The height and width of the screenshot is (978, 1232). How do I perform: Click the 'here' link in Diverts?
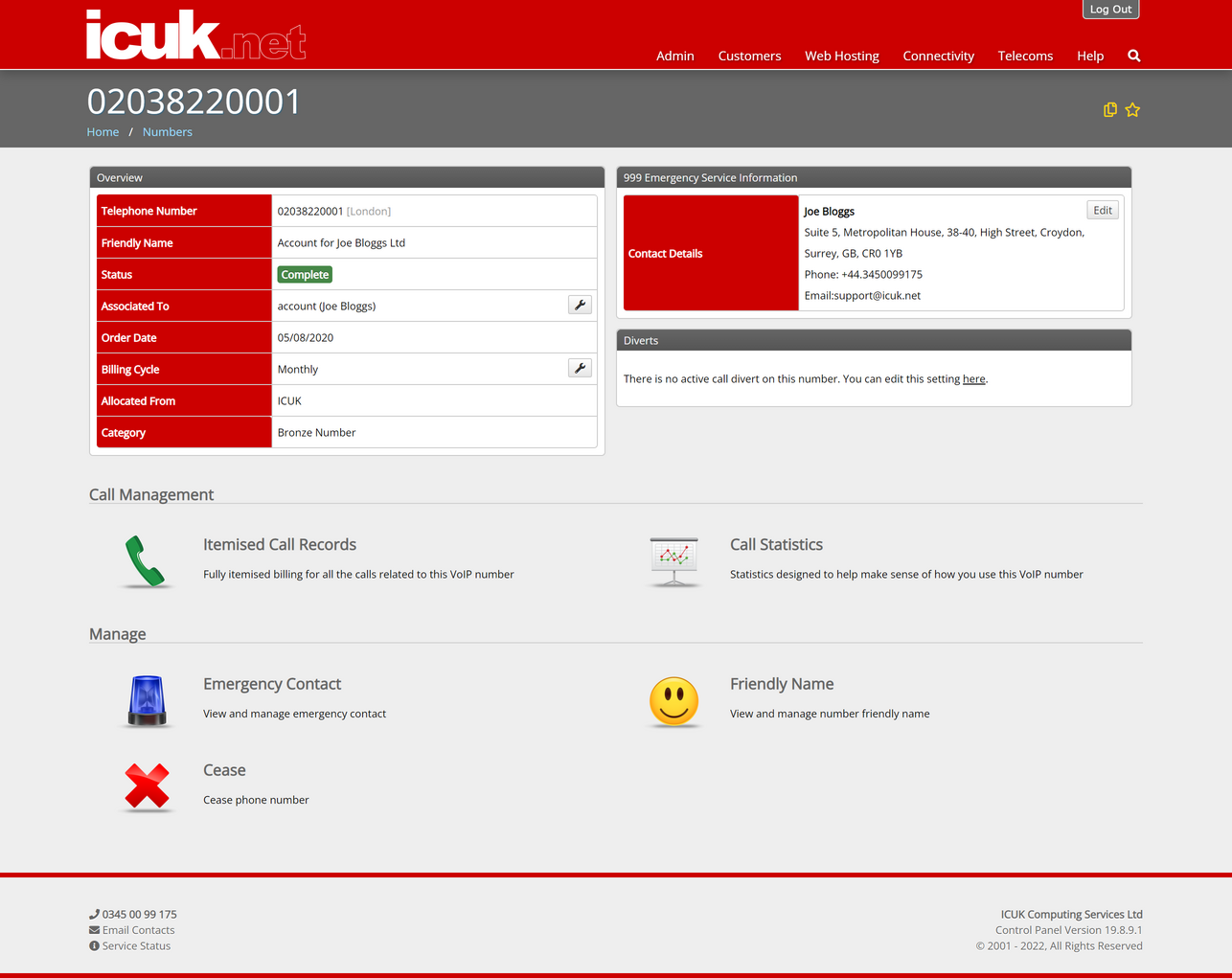click(x=973, y=379)
